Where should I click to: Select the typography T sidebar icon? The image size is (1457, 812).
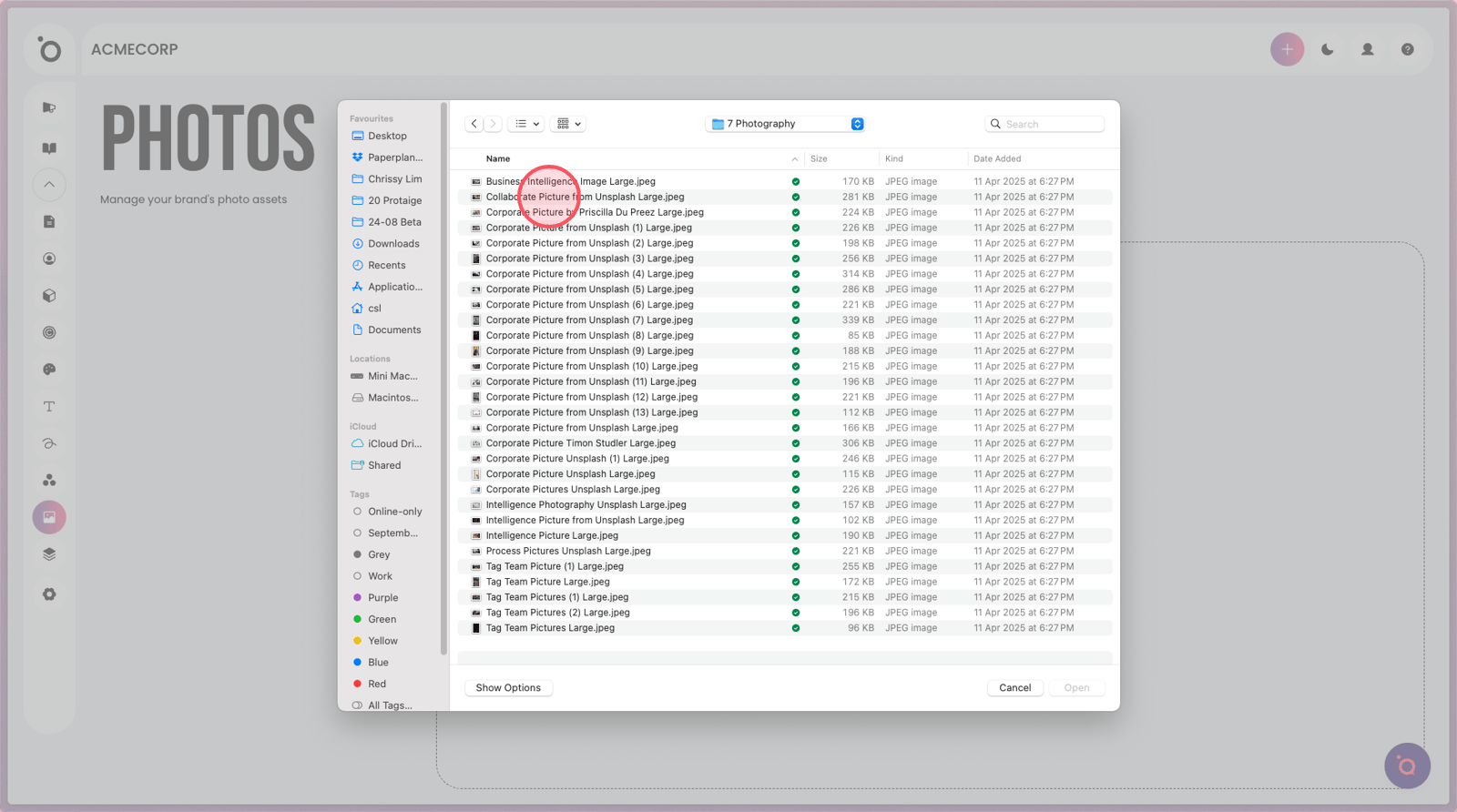tap(49, 407)
